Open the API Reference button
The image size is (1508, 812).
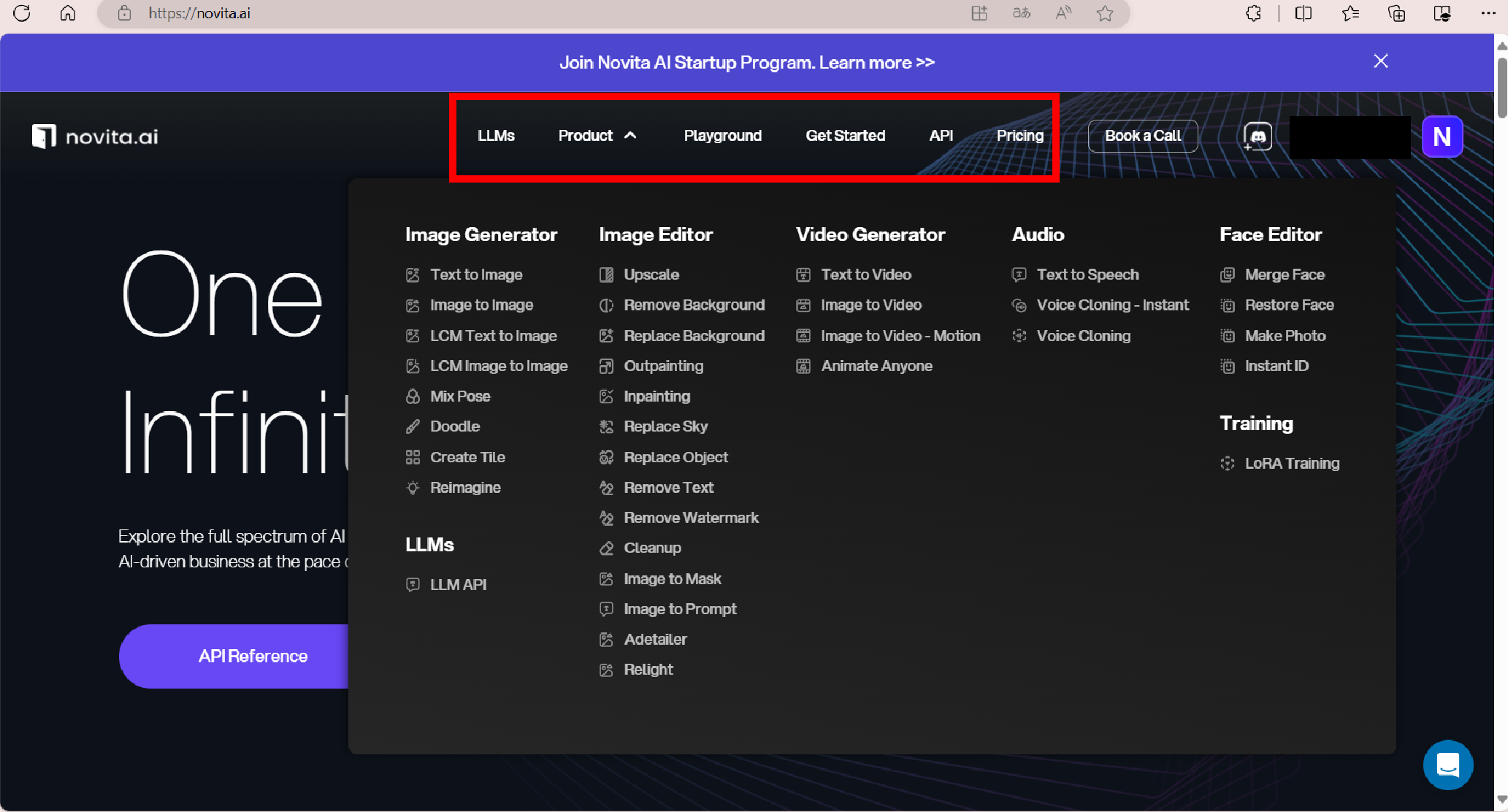(x=253, y=656)
